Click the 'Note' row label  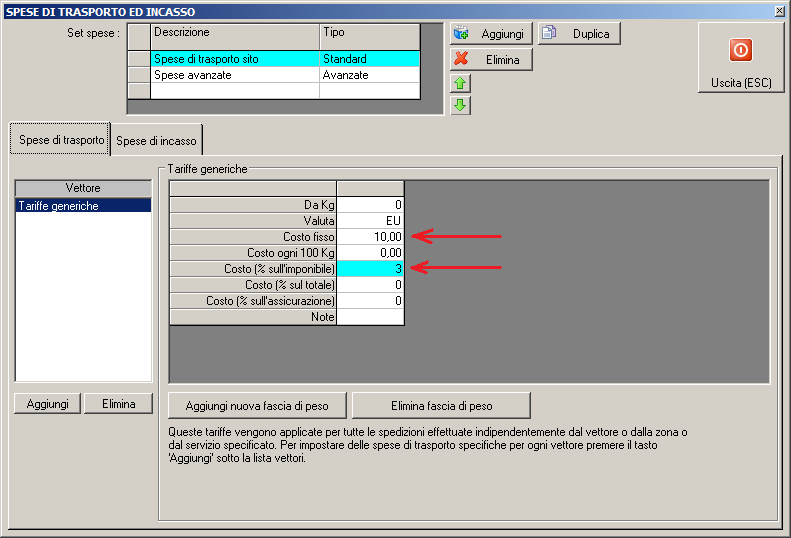point(253,317)
